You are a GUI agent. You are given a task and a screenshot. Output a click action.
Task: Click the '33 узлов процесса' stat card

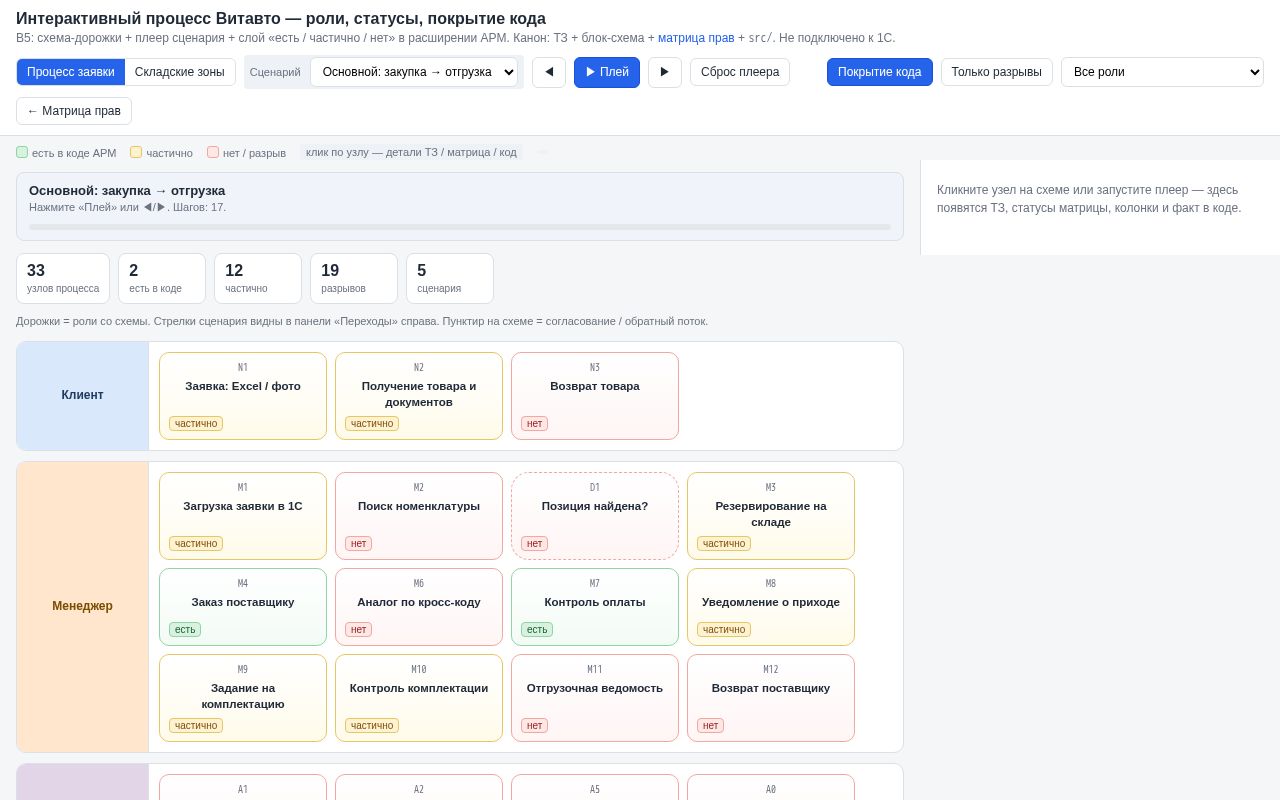click(63, 278)
